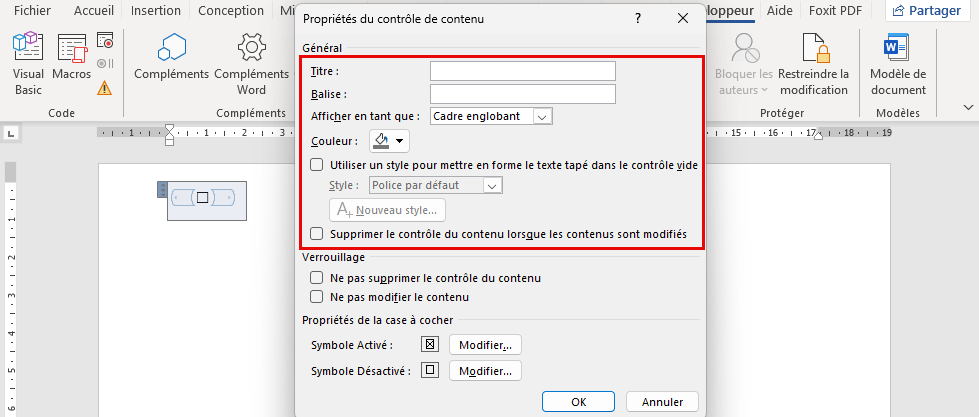Click the Titre text field
This screenshot has height=417, width=979.
coord(523,71)
